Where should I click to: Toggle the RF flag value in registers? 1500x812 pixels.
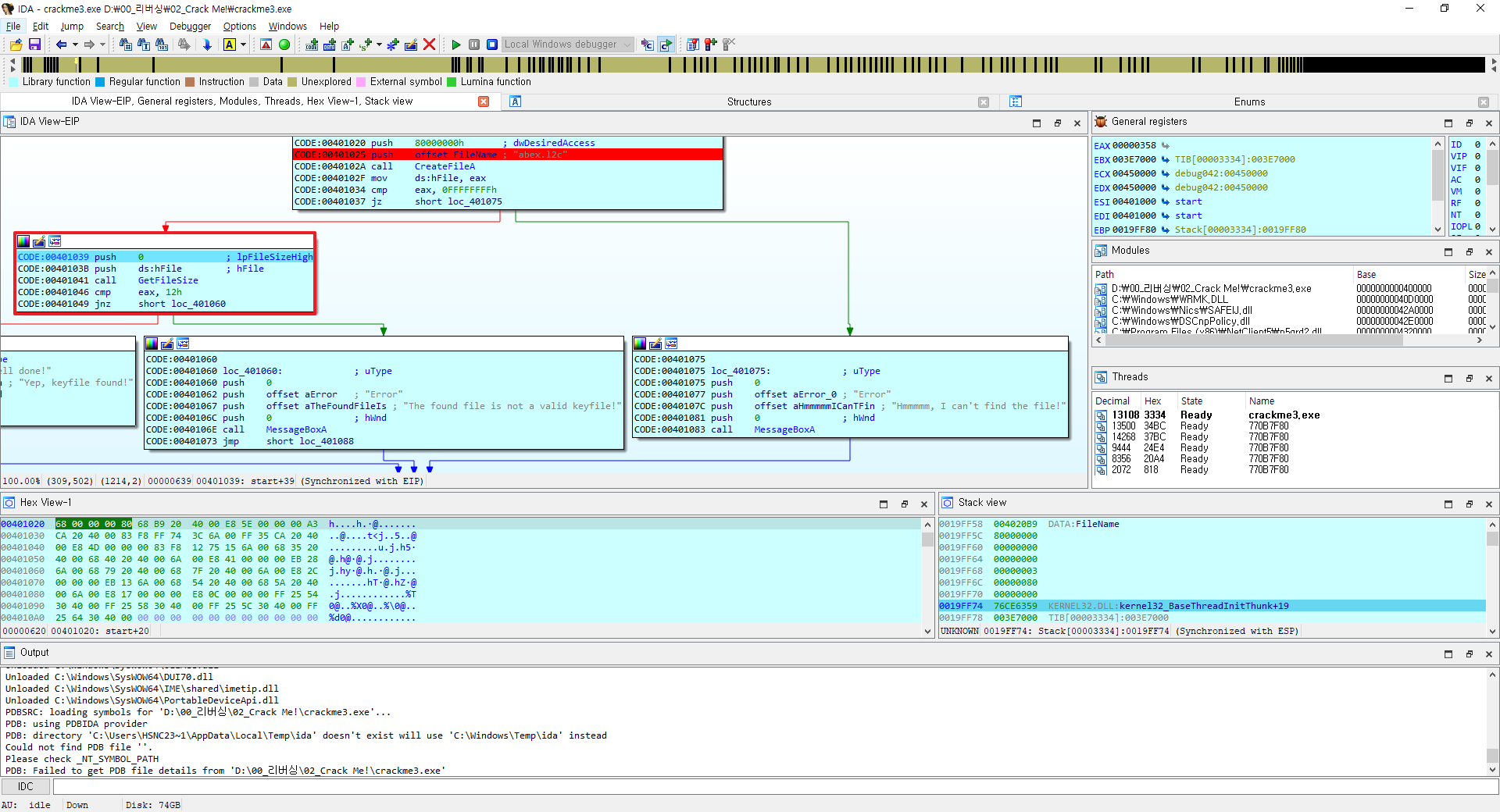point(1477,203)
